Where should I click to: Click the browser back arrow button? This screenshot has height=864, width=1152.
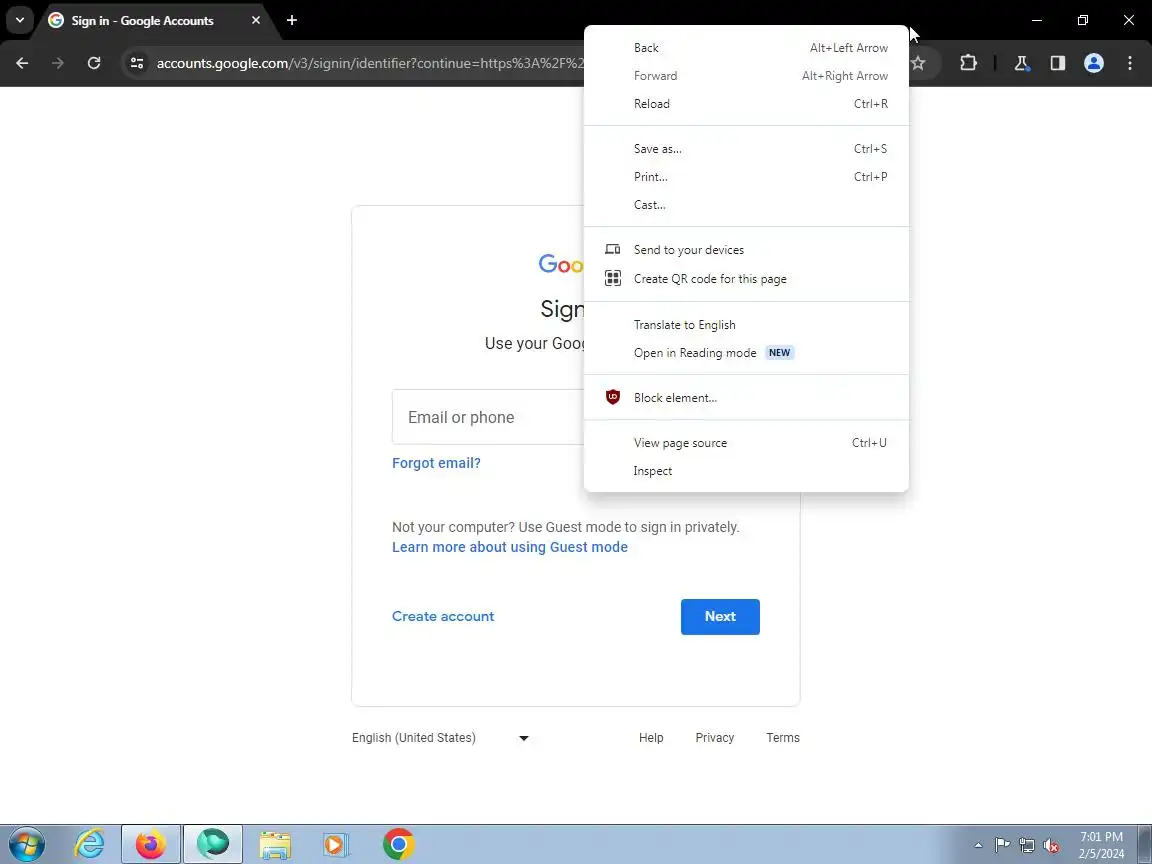click(22, 63)
